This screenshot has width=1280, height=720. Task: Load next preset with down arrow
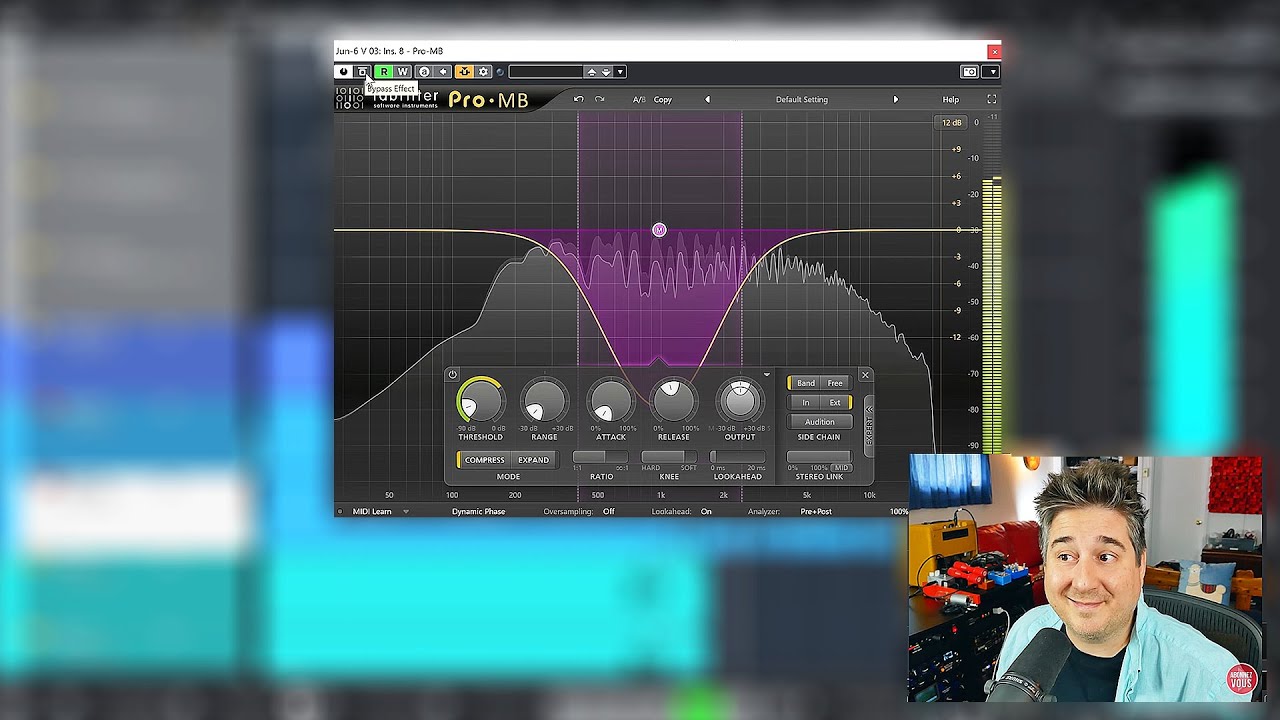[606, 72]
